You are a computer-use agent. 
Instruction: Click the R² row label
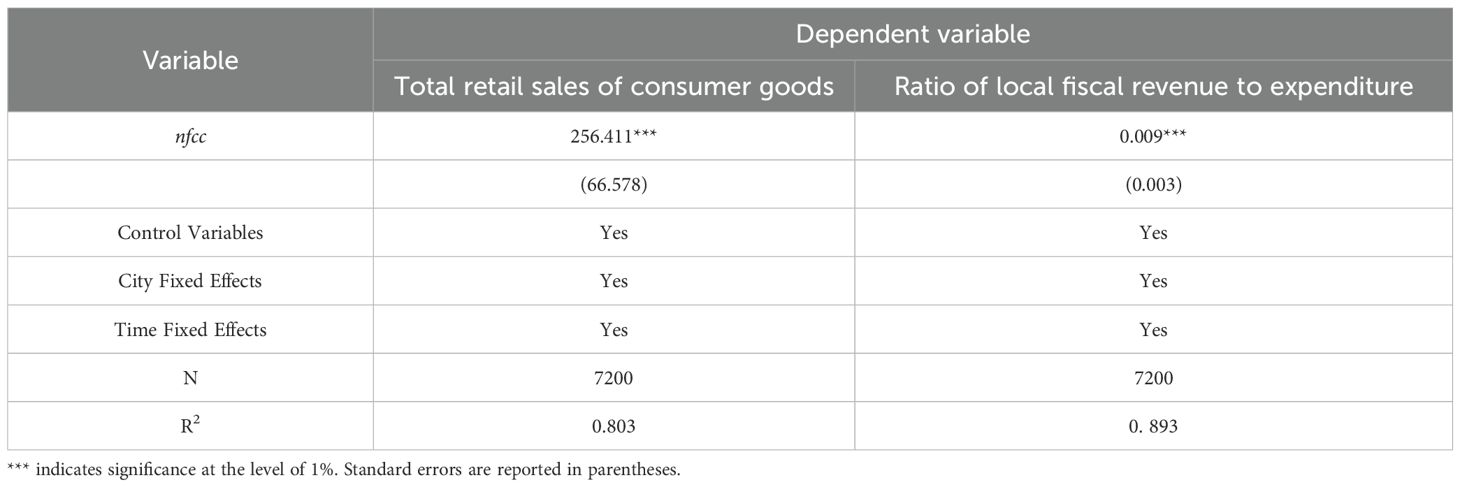190,425
